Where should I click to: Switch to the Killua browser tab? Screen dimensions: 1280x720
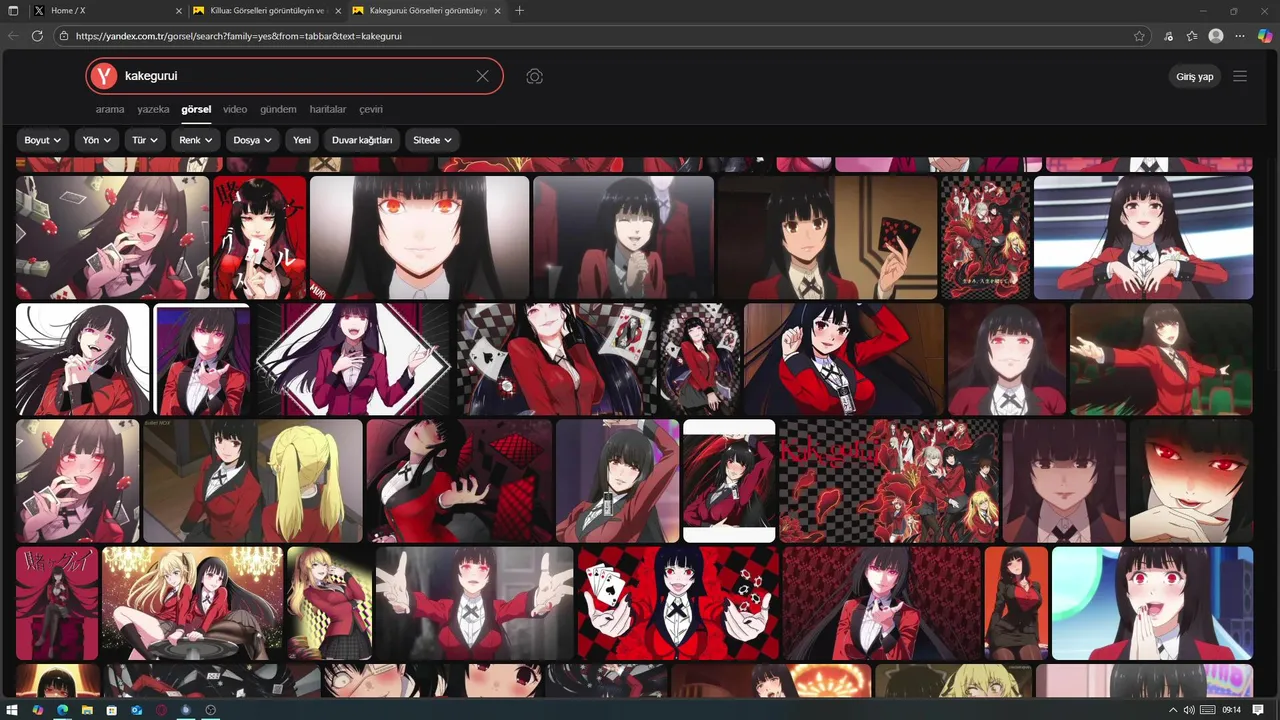(265, 10)
